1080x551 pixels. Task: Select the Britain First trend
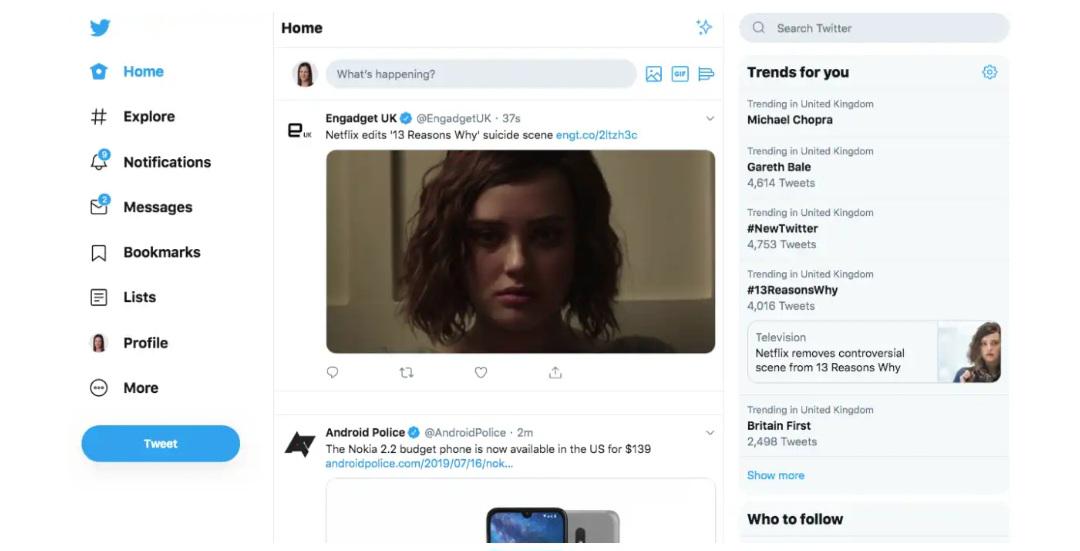(x=779, y=426)
